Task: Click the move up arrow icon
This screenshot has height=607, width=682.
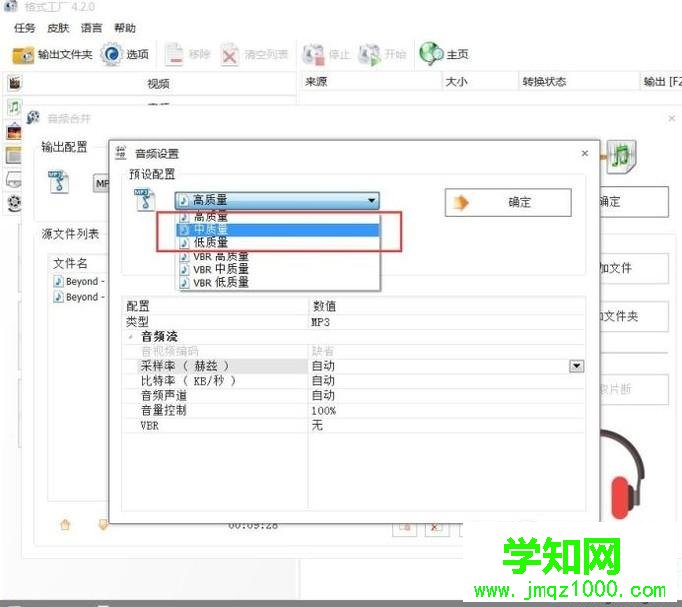Action: pos(65,525)
